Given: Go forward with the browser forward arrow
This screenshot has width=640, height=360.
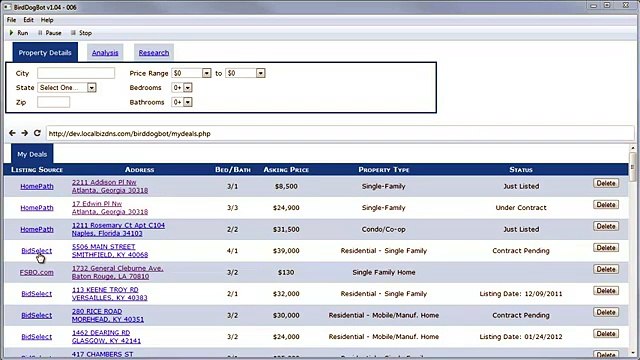Looking at the screenshot, I should click(x=24, y=133).
